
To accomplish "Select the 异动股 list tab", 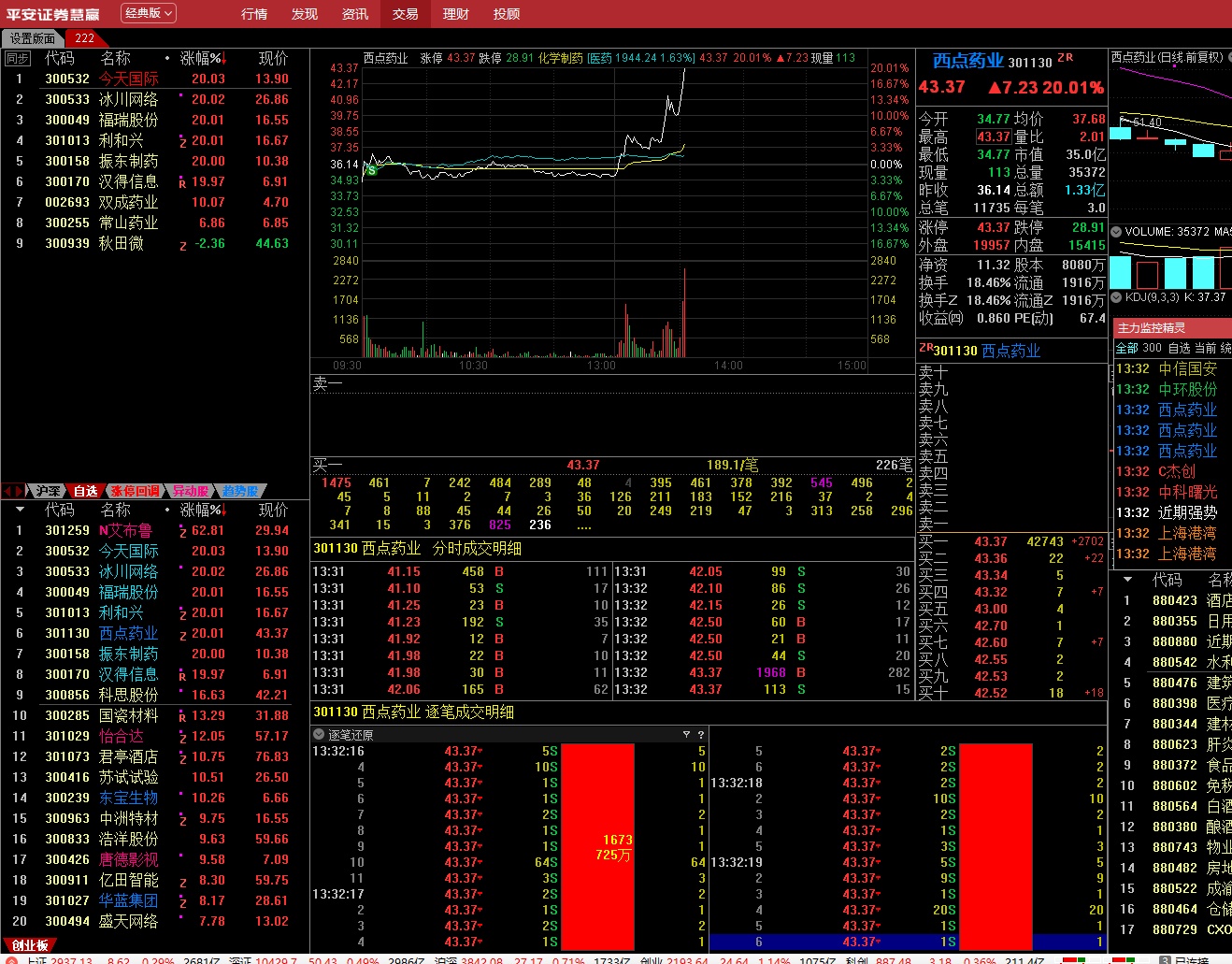I will click(192, 491).
